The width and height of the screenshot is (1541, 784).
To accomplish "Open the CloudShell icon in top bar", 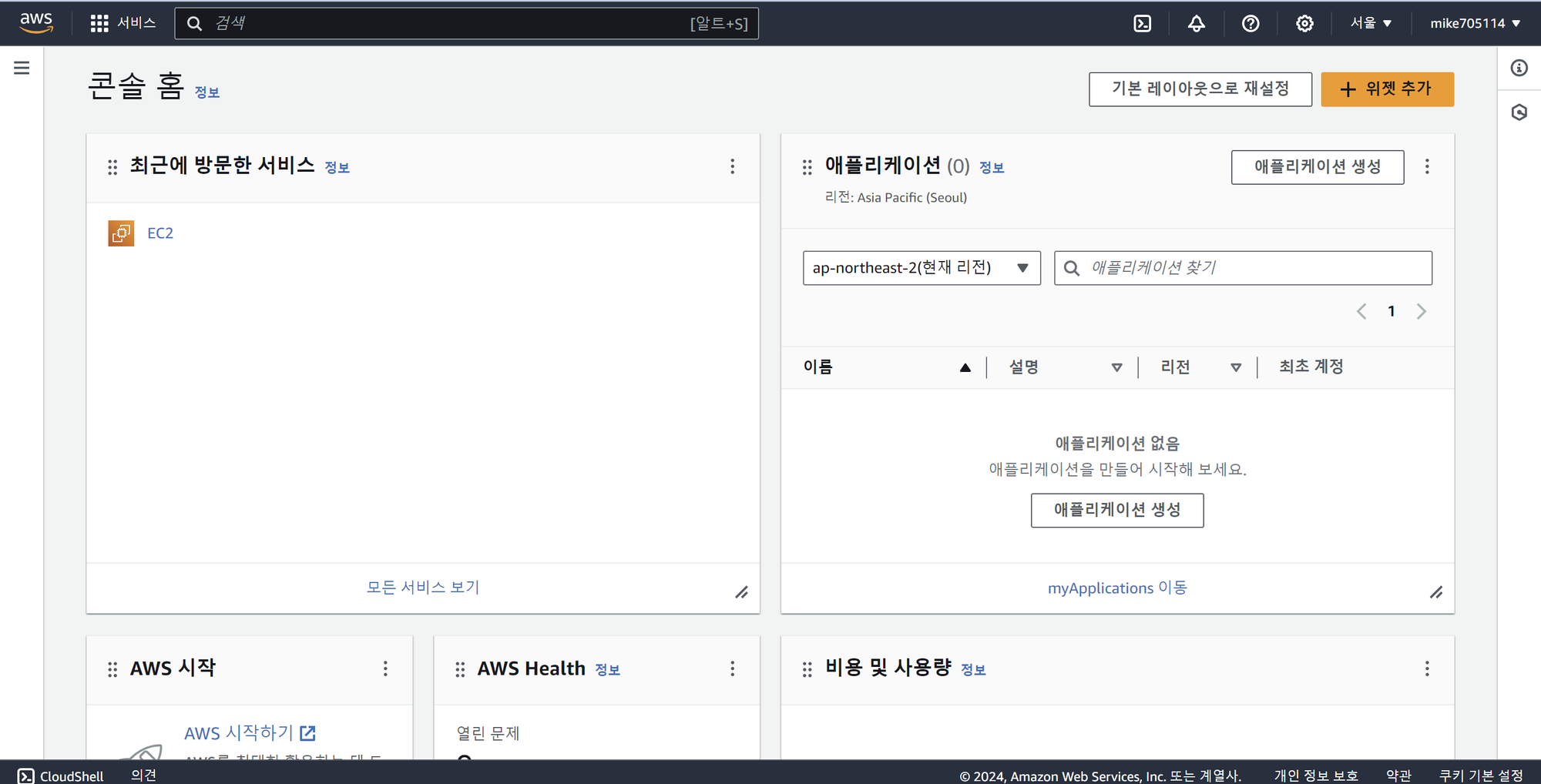I will [x=1143, y=23].
